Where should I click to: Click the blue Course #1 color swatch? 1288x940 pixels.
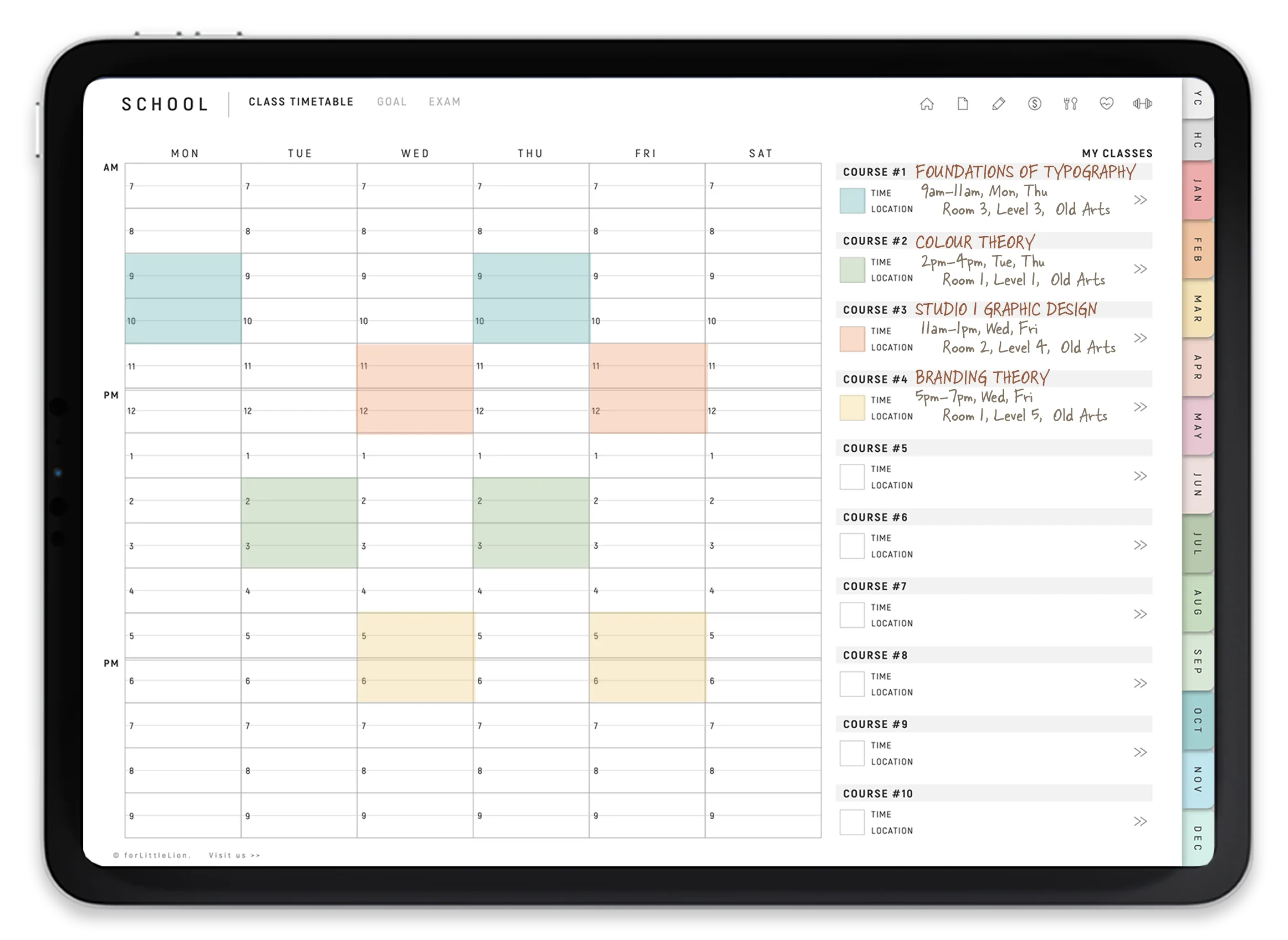click(852, 201)
